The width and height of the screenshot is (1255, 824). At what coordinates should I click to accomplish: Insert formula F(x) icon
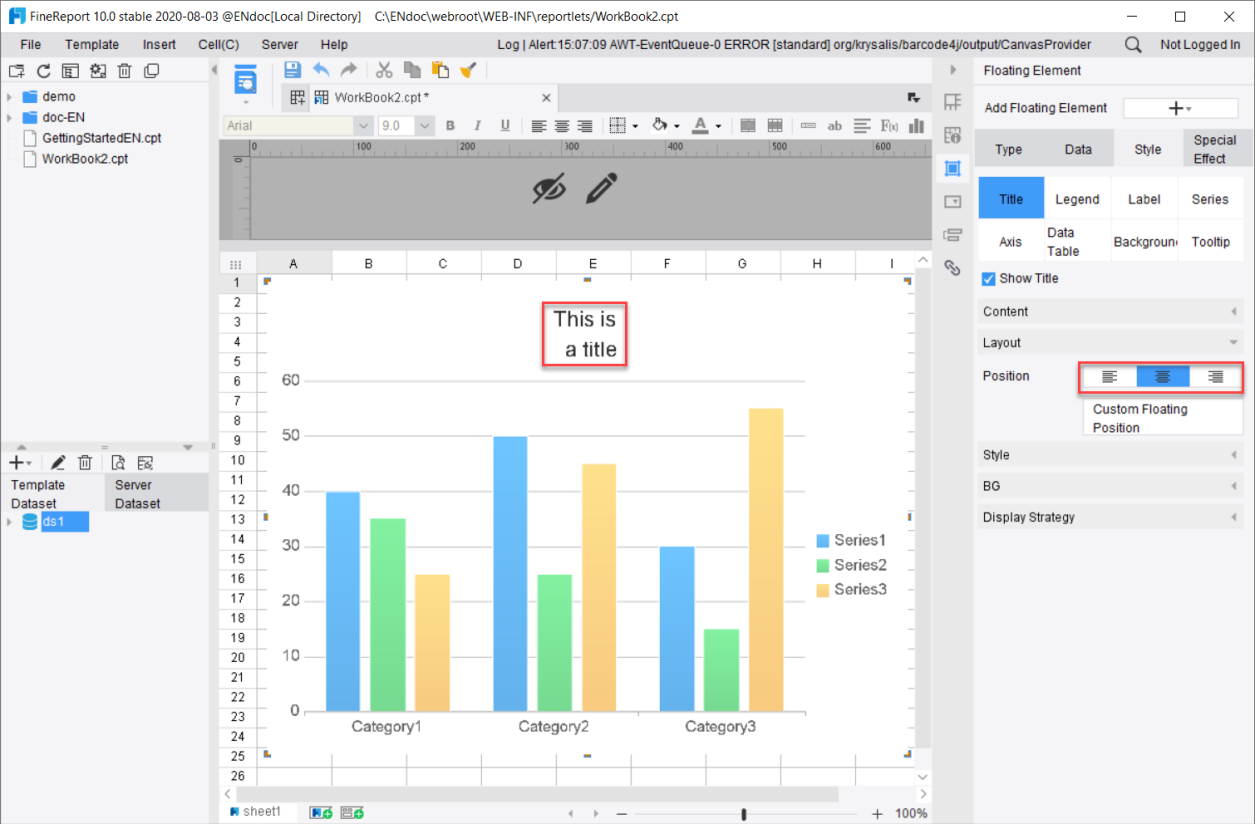tap(888, 126)
